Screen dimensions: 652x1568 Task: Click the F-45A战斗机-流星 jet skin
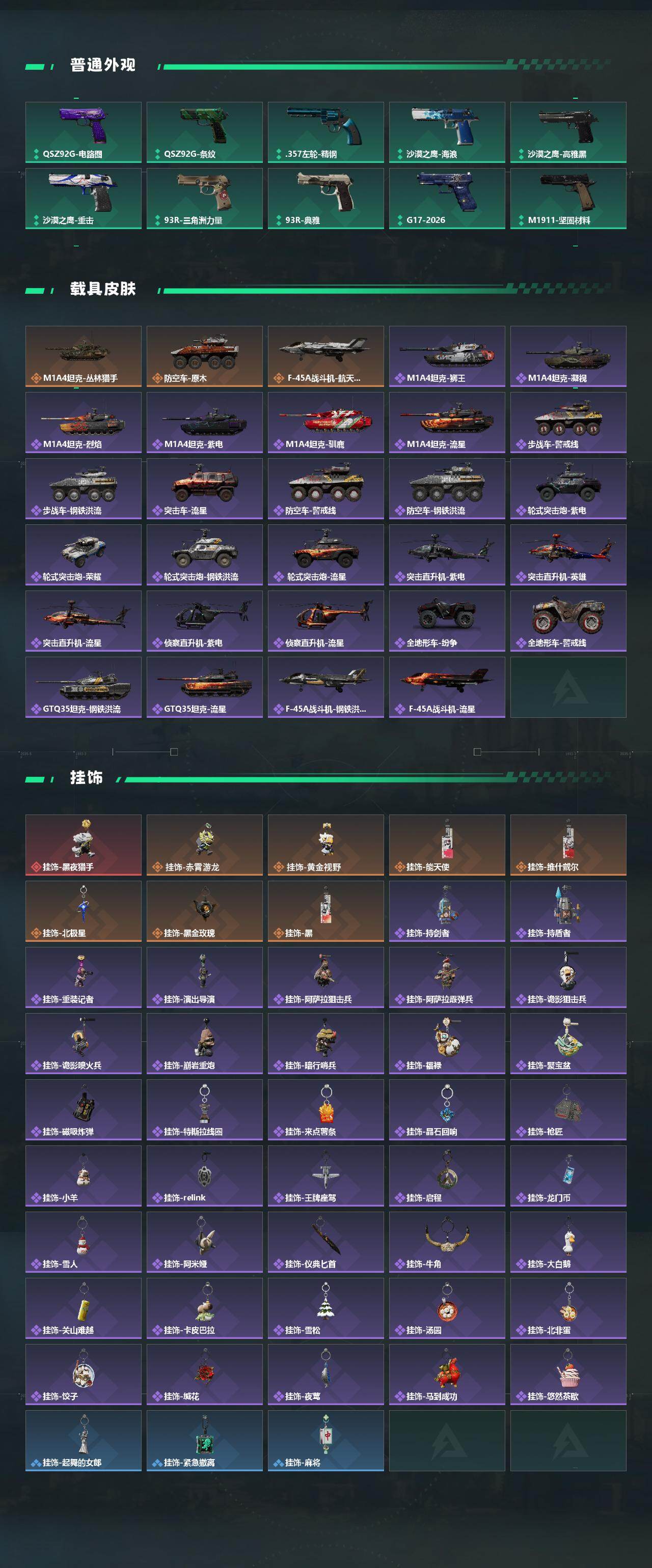coord(447,687)
